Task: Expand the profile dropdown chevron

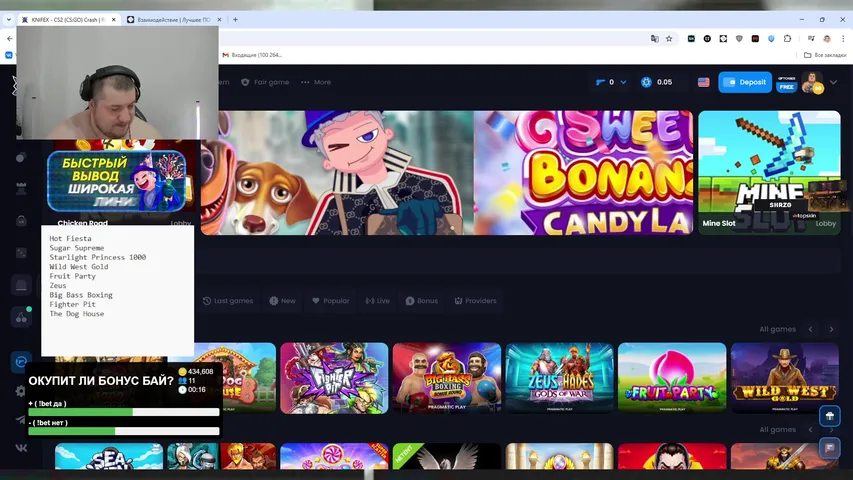Action: pyautogui.click(x=833, y=82)
